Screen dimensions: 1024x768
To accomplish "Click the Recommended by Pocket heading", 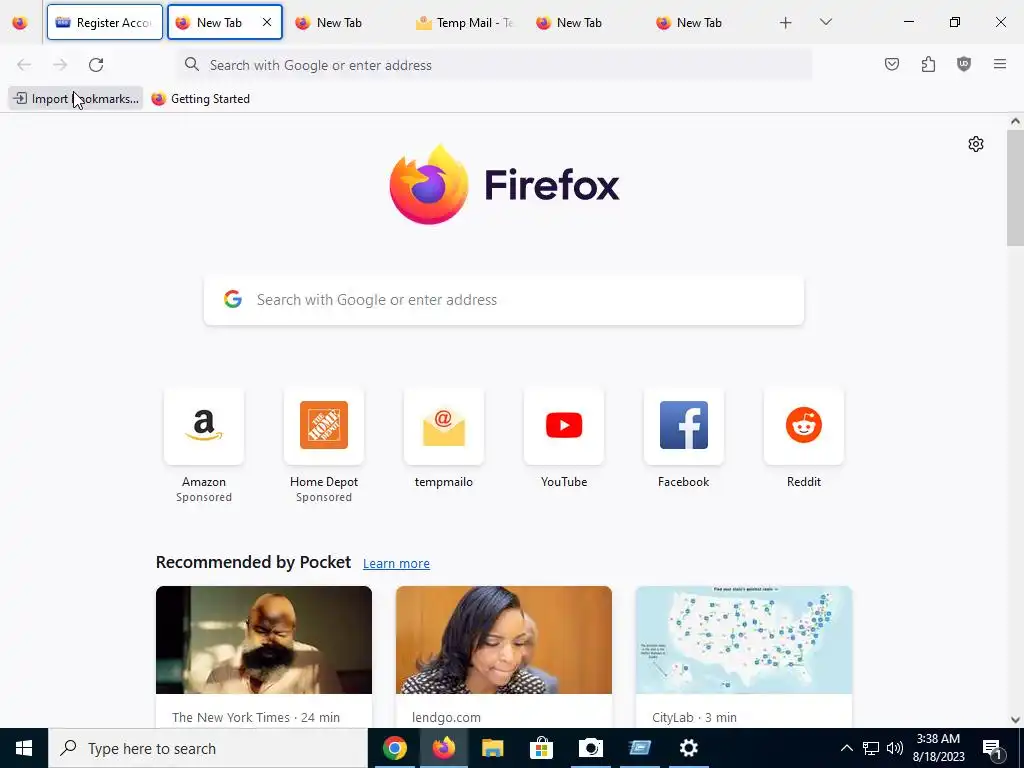I will pyautogui.click(x=253, y=562).
